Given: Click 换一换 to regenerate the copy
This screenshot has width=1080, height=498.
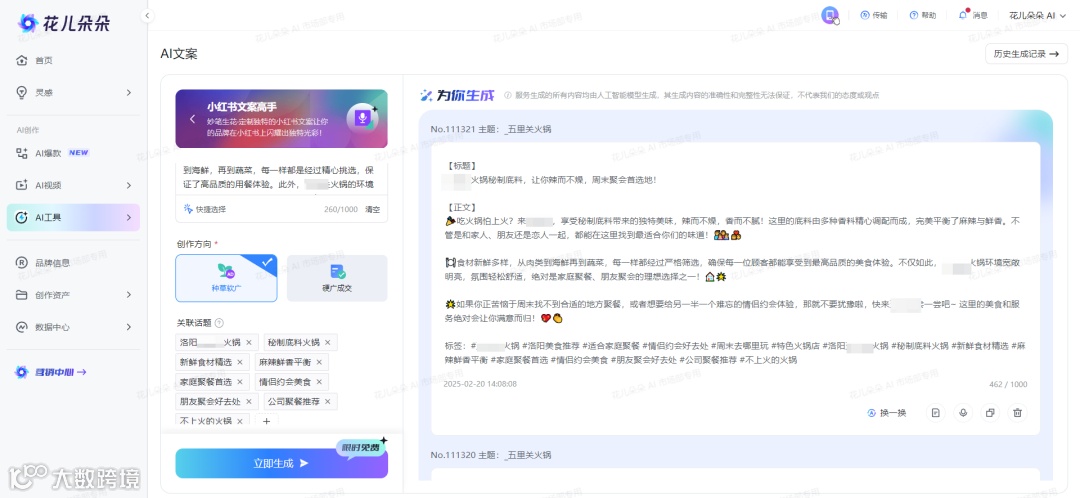Looking at the screenshot, I should pos(887,413).
